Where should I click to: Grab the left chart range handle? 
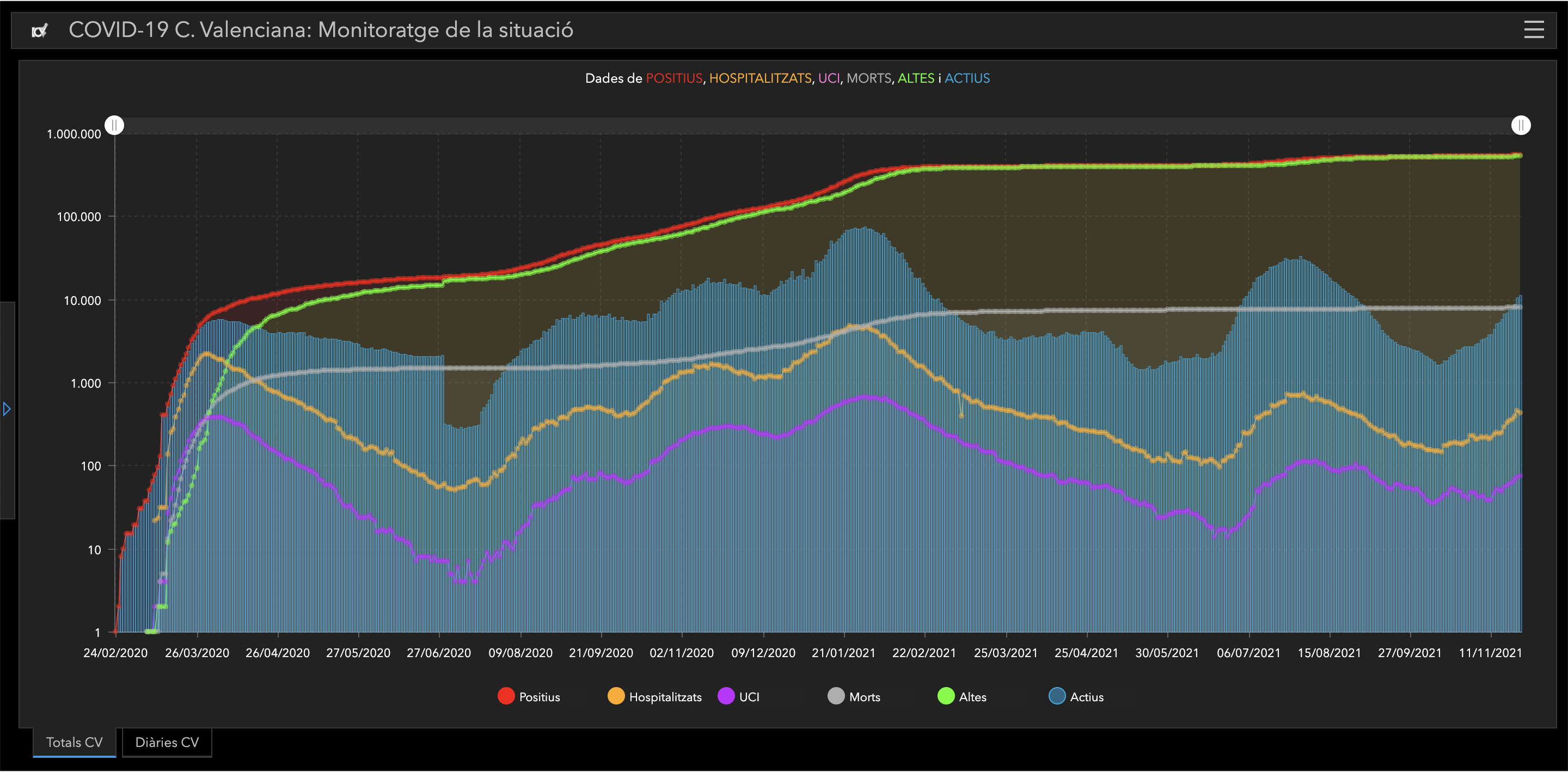pos(114,125)
